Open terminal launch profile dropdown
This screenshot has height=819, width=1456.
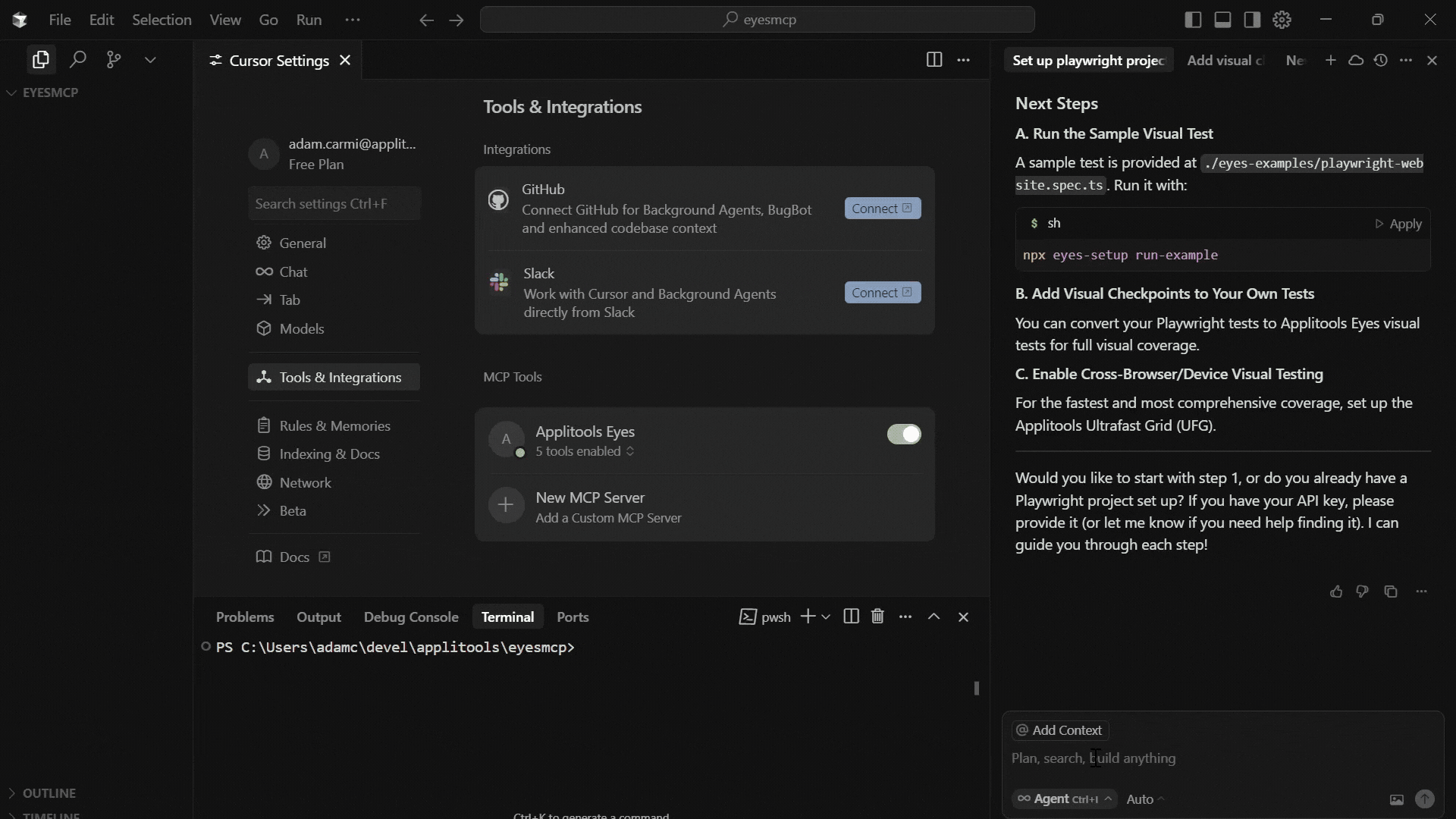[x=826, y=617]
